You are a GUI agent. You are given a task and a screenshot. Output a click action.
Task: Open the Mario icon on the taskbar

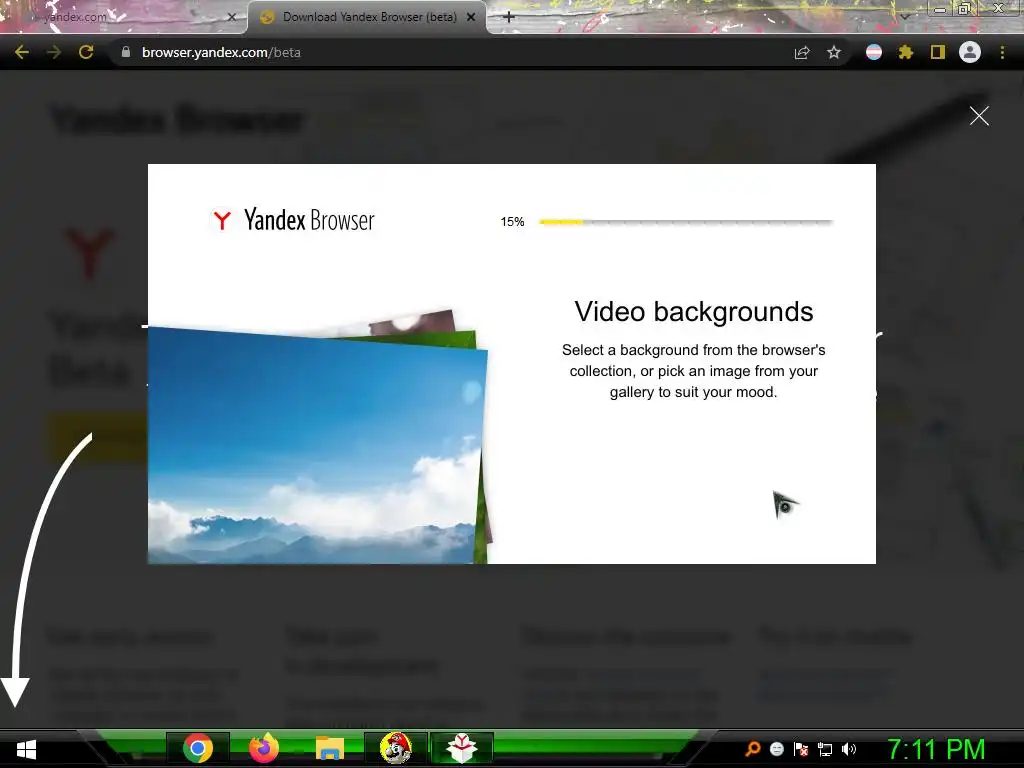[396, 748]
